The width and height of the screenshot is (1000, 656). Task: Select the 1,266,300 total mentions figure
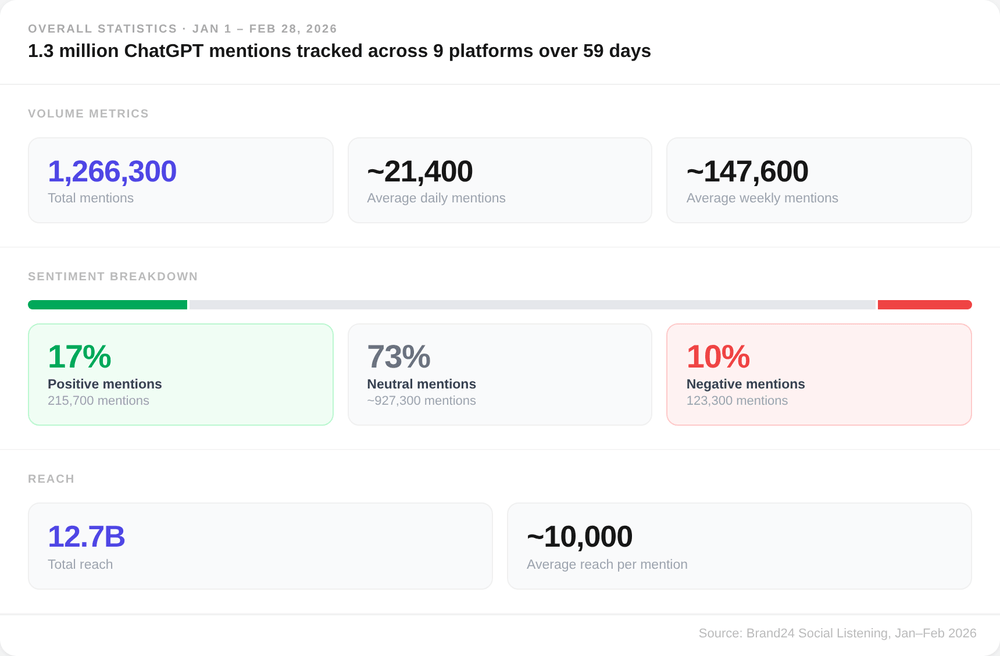coord(112,172)
